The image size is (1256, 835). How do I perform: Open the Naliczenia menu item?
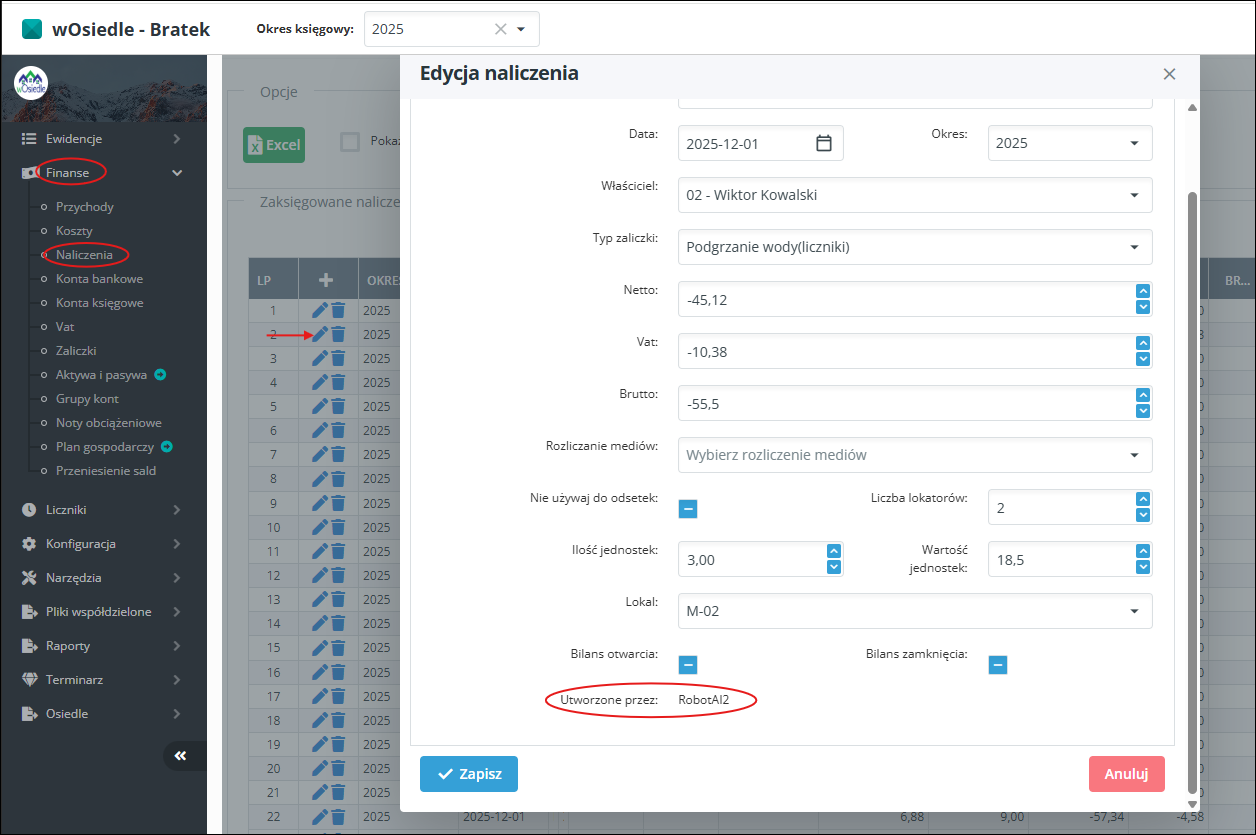pyautogui.click(x=84, y=255)
